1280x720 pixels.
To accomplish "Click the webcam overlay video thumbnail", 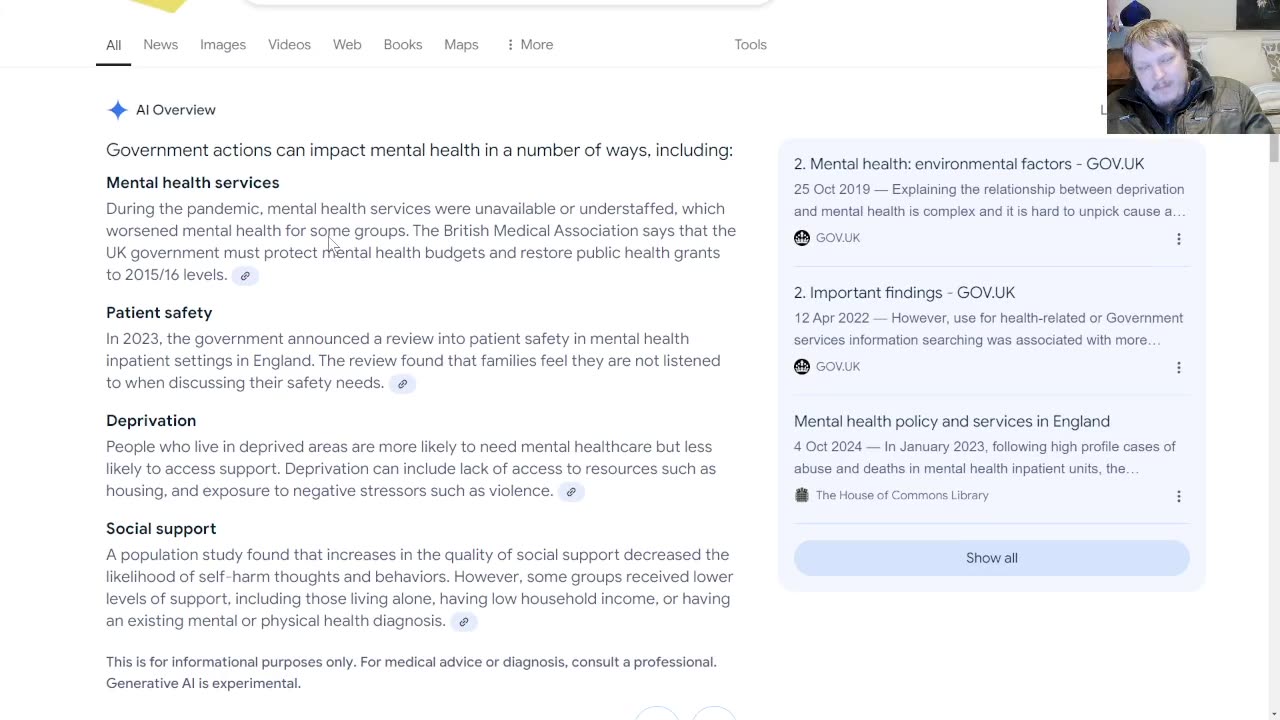I will (x=1193, y=67).
